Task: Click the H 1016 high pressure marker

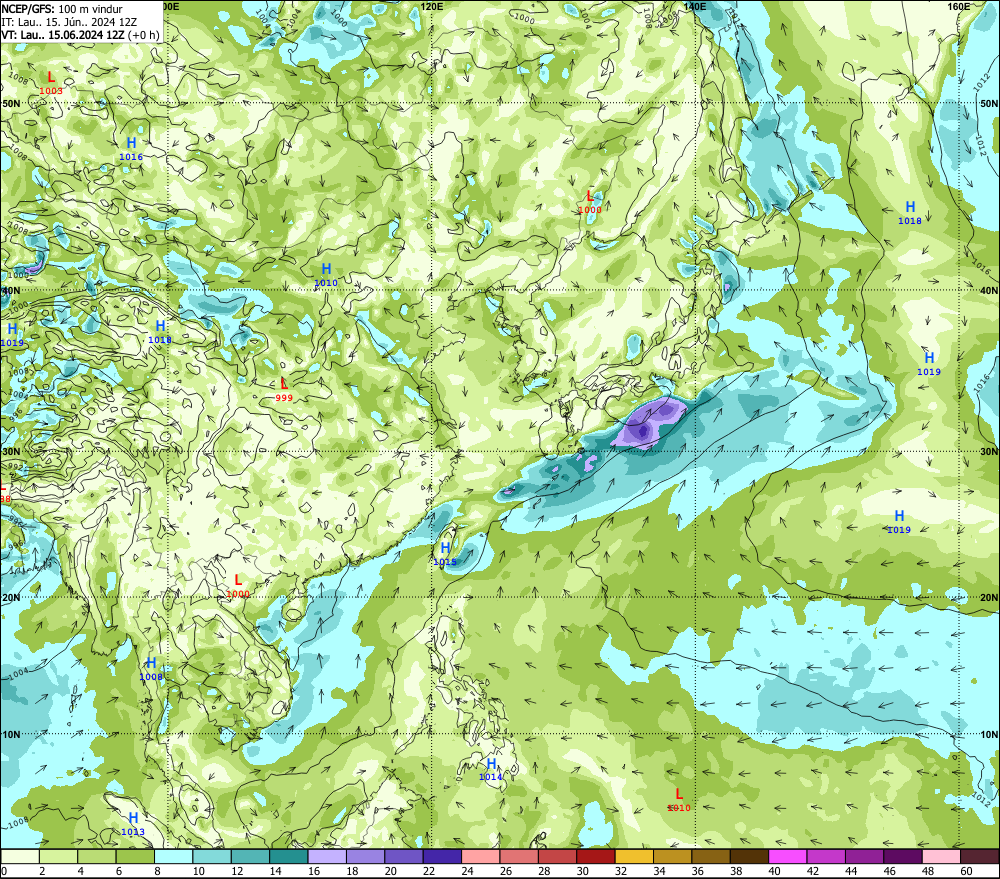Action: (131, 149)
